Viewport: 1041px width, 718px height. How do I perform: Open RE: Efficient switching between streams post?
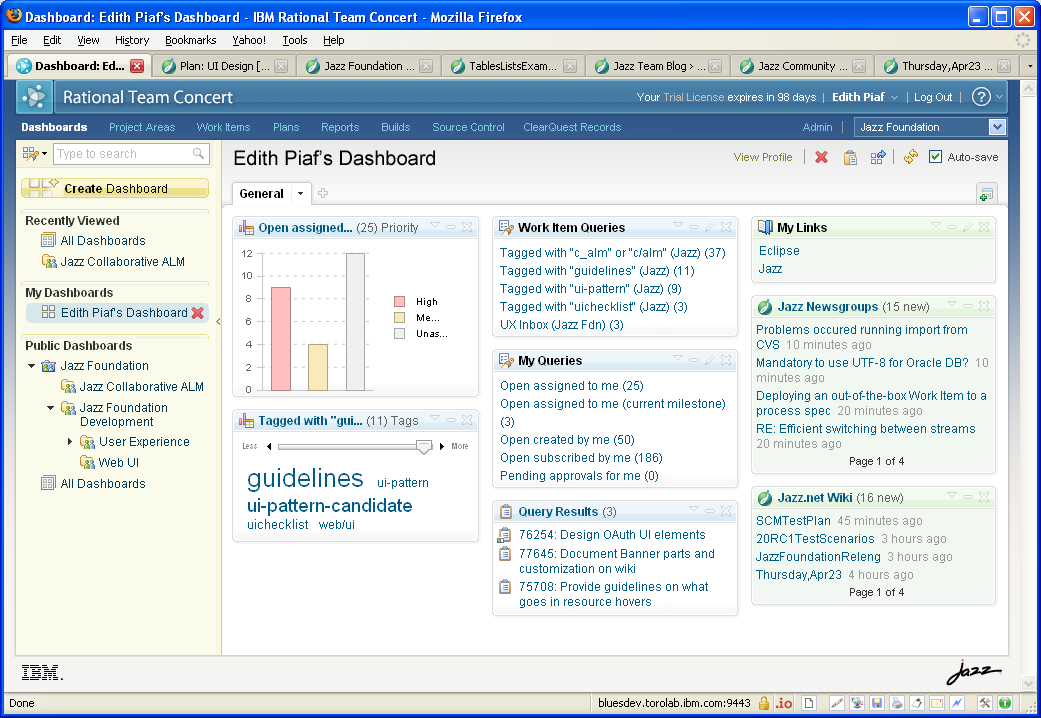point(866,428)
